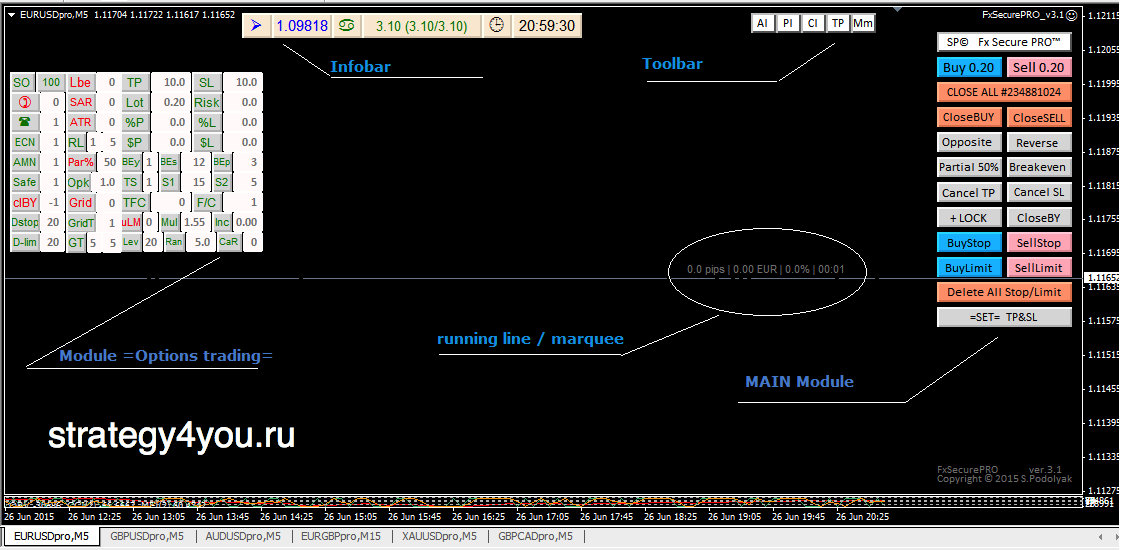Toggle the Safe option in options module
The image size is (1121, 550).
pyautogui.click(x=24, y=182)
